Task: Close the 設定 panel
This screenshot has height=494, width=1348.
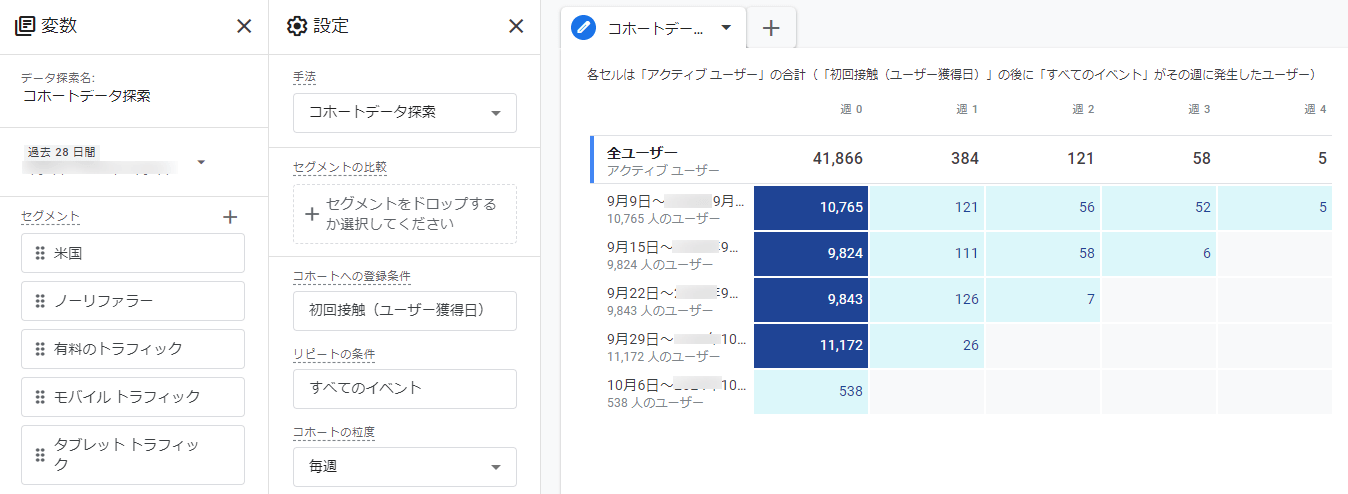Action: click(516, 26)
